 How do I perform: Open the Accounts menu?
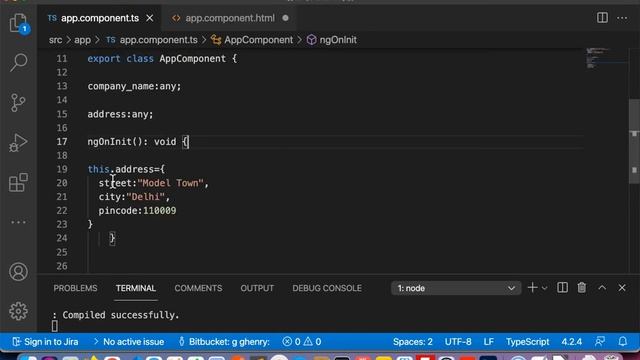pyautogui.click(x=18, y=271)
